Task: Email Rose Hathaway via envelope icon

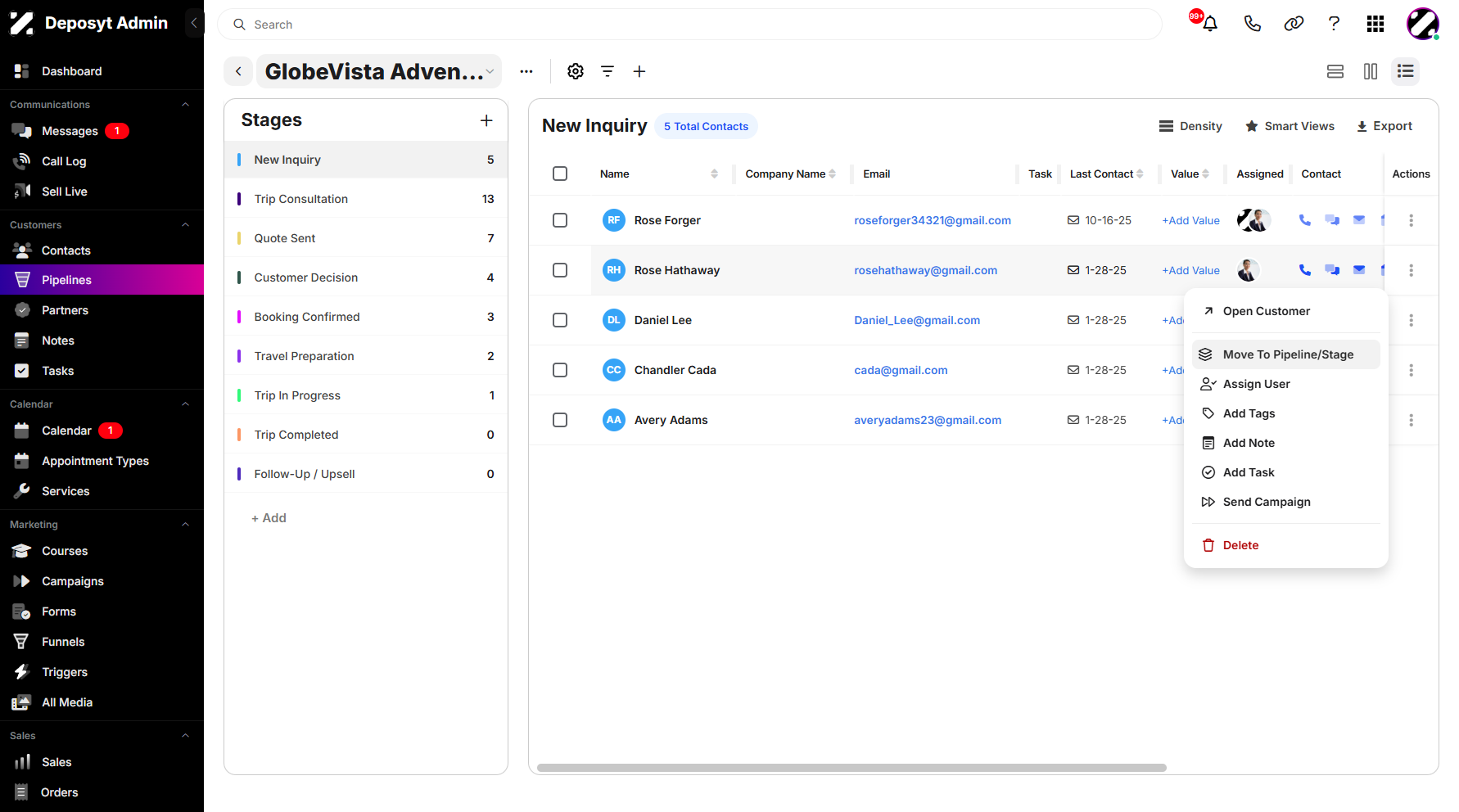Action: coord(1359,270)
